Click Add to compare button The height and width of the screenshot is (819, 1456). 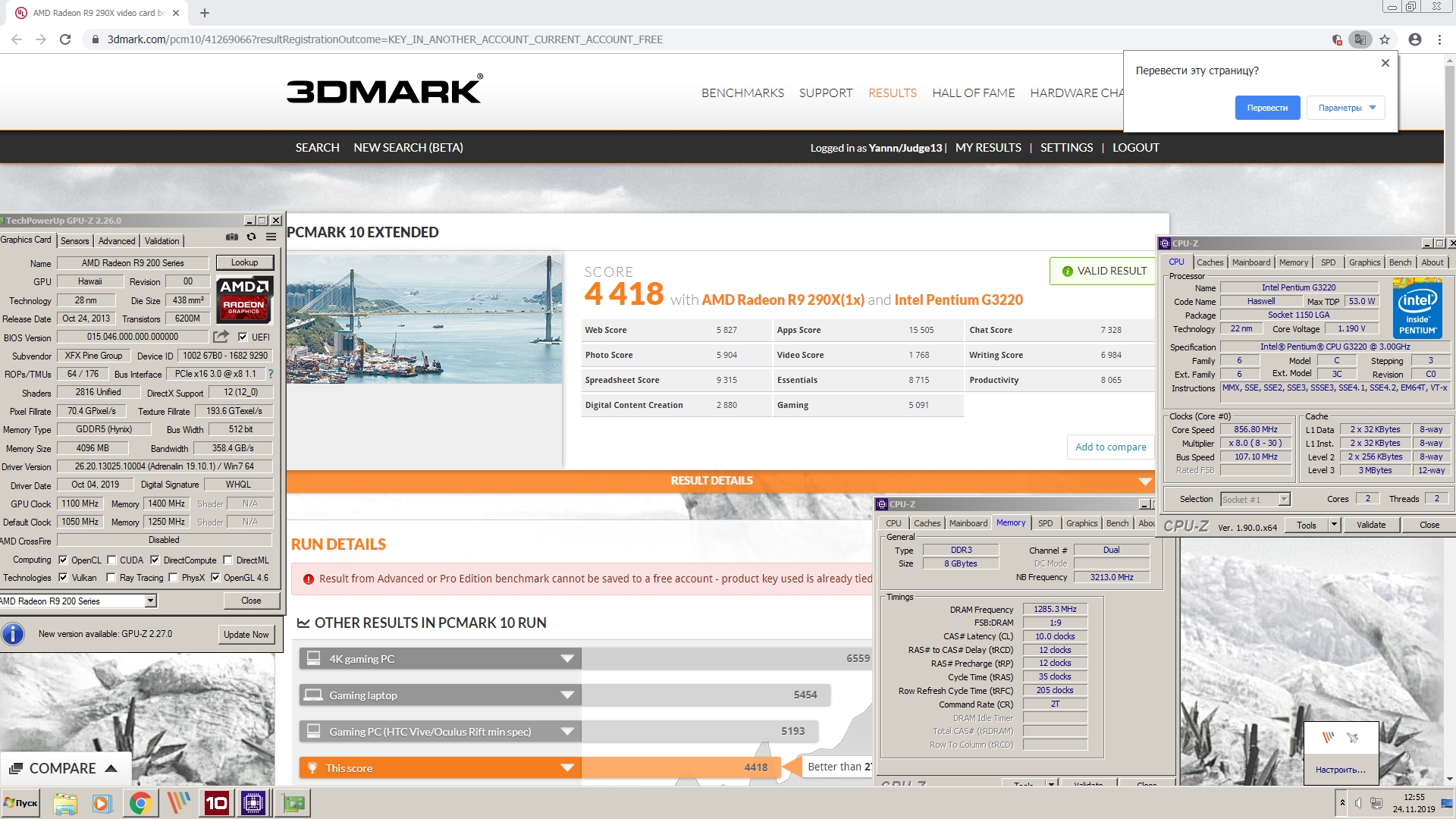(x=1110, y=447)
